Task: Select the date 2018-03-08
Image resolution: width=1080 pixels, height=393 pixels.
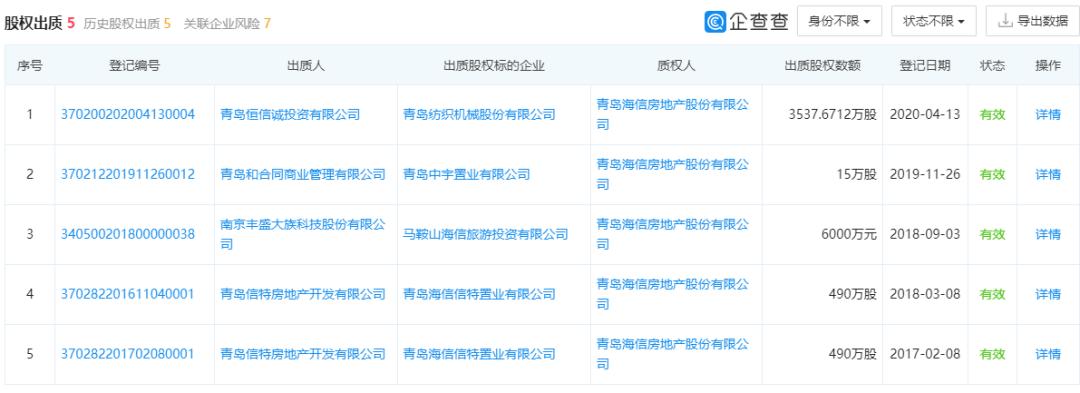Action: point(924,295)
